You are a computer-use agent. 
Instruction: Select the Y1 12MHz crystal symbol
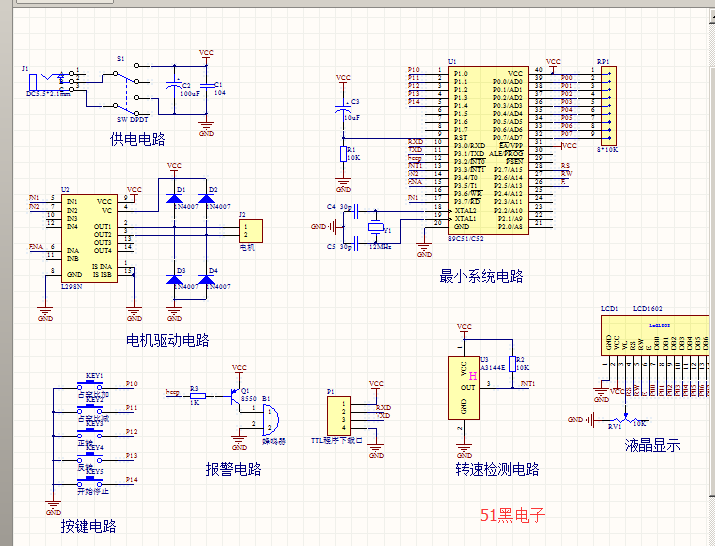click(x=376, y=227)
